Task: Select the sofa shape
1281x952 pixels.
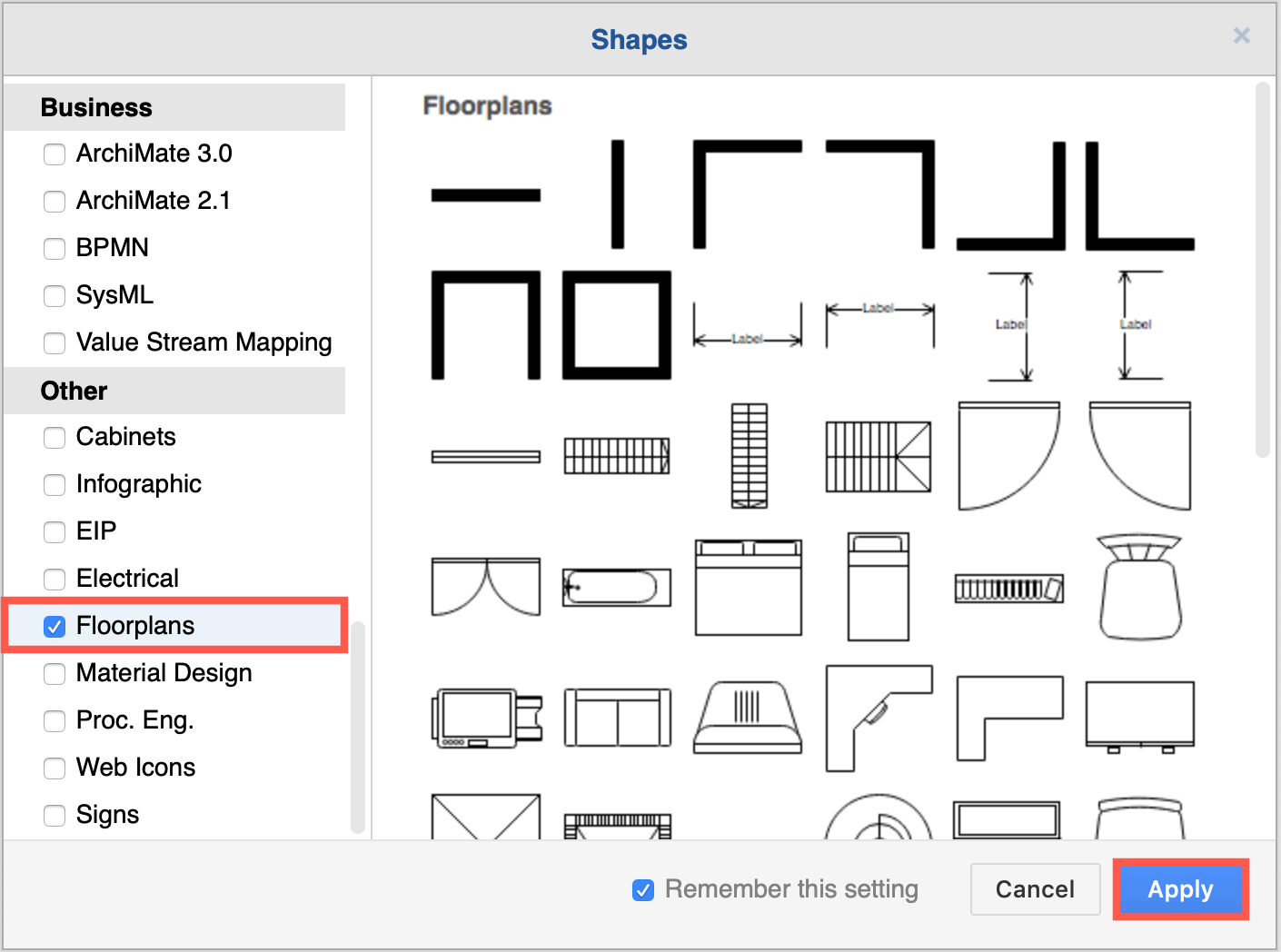Action: pyautogui.click(x=617, y=718)
